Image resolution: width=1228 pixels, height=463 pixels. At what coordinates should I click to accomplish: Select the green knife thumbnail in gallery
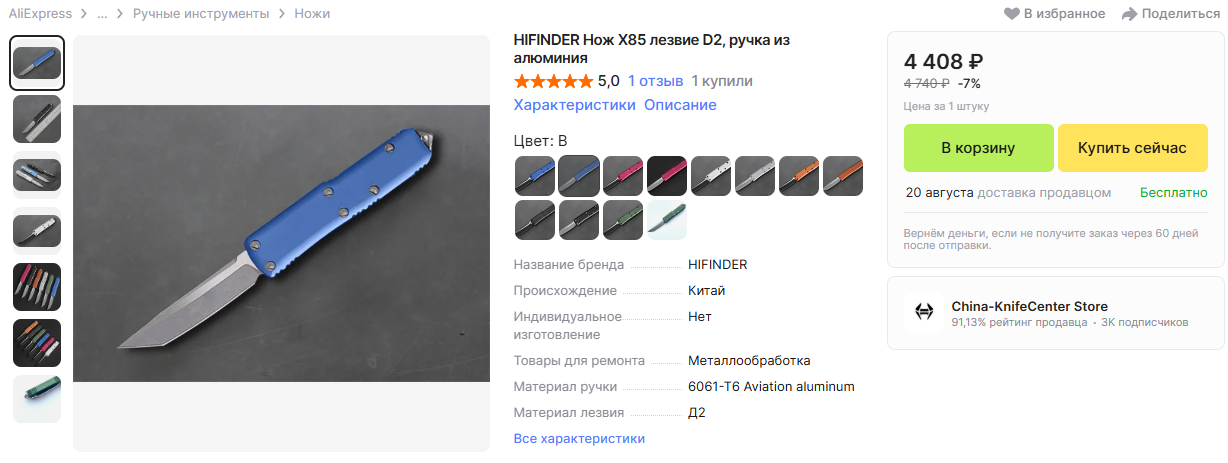[37, 399]
